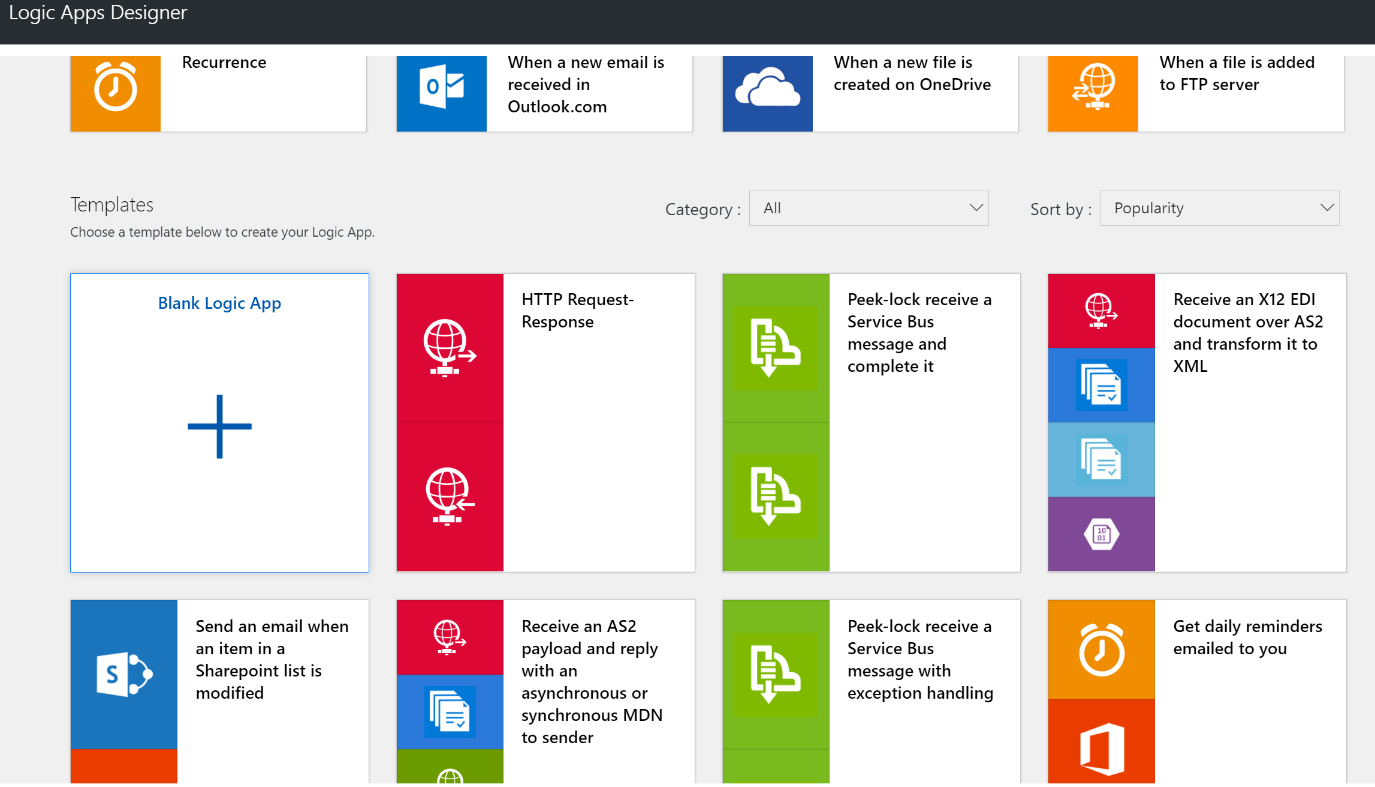Select Service Bus message with exception handling template
Screen dimensions: 1375x787
click(x=919, y=660)
